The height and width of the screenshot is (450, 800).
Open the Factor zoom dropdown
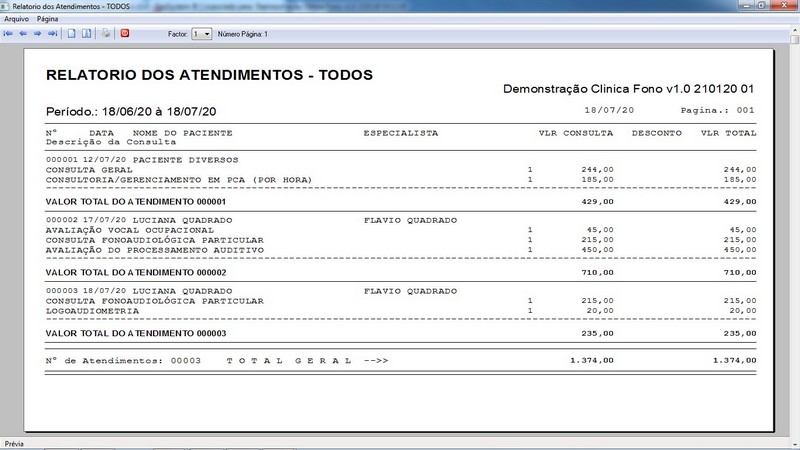tap(207, 34)
